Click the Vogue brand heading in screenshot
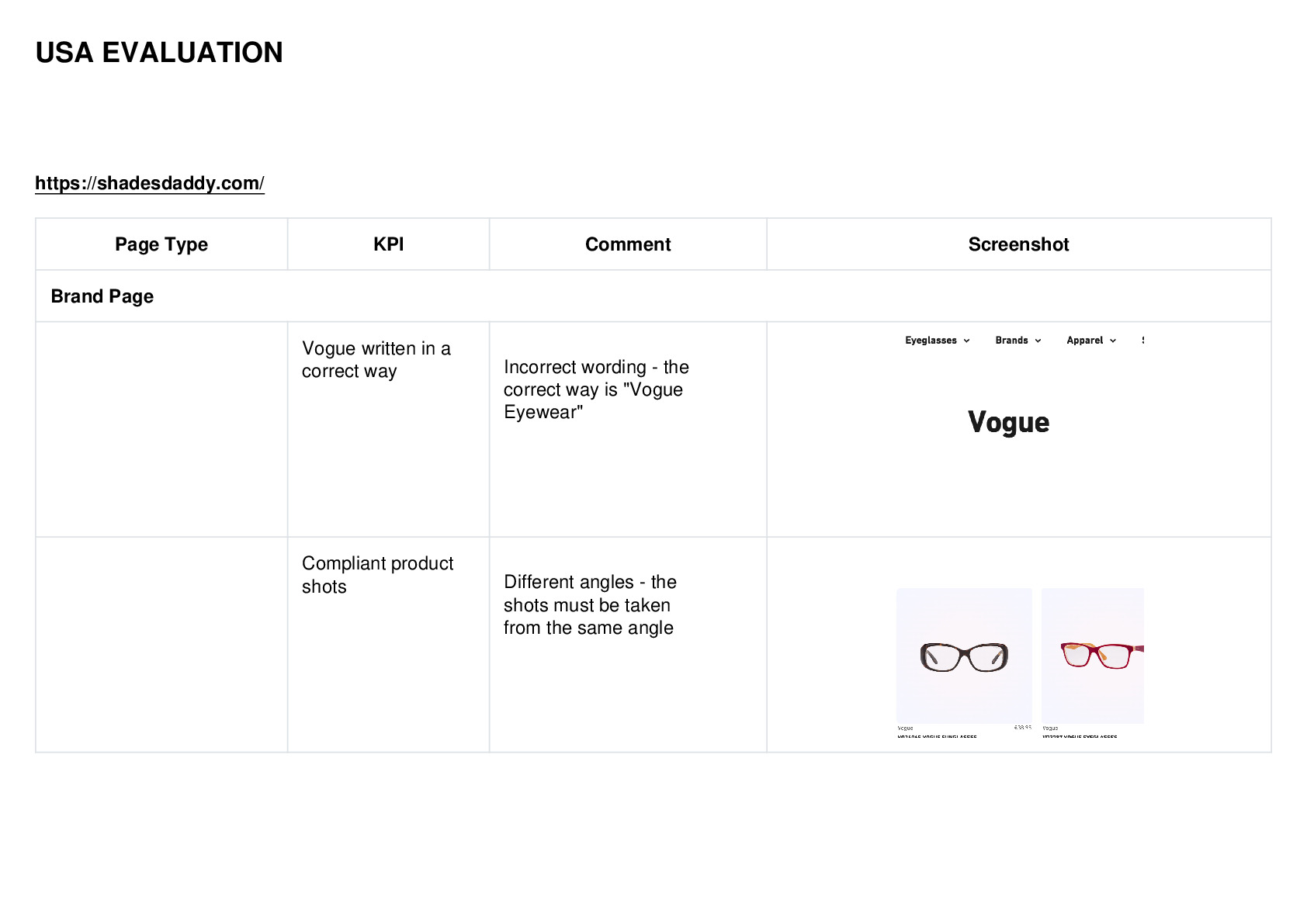The image size is (1307, 924). point(1008,422)
